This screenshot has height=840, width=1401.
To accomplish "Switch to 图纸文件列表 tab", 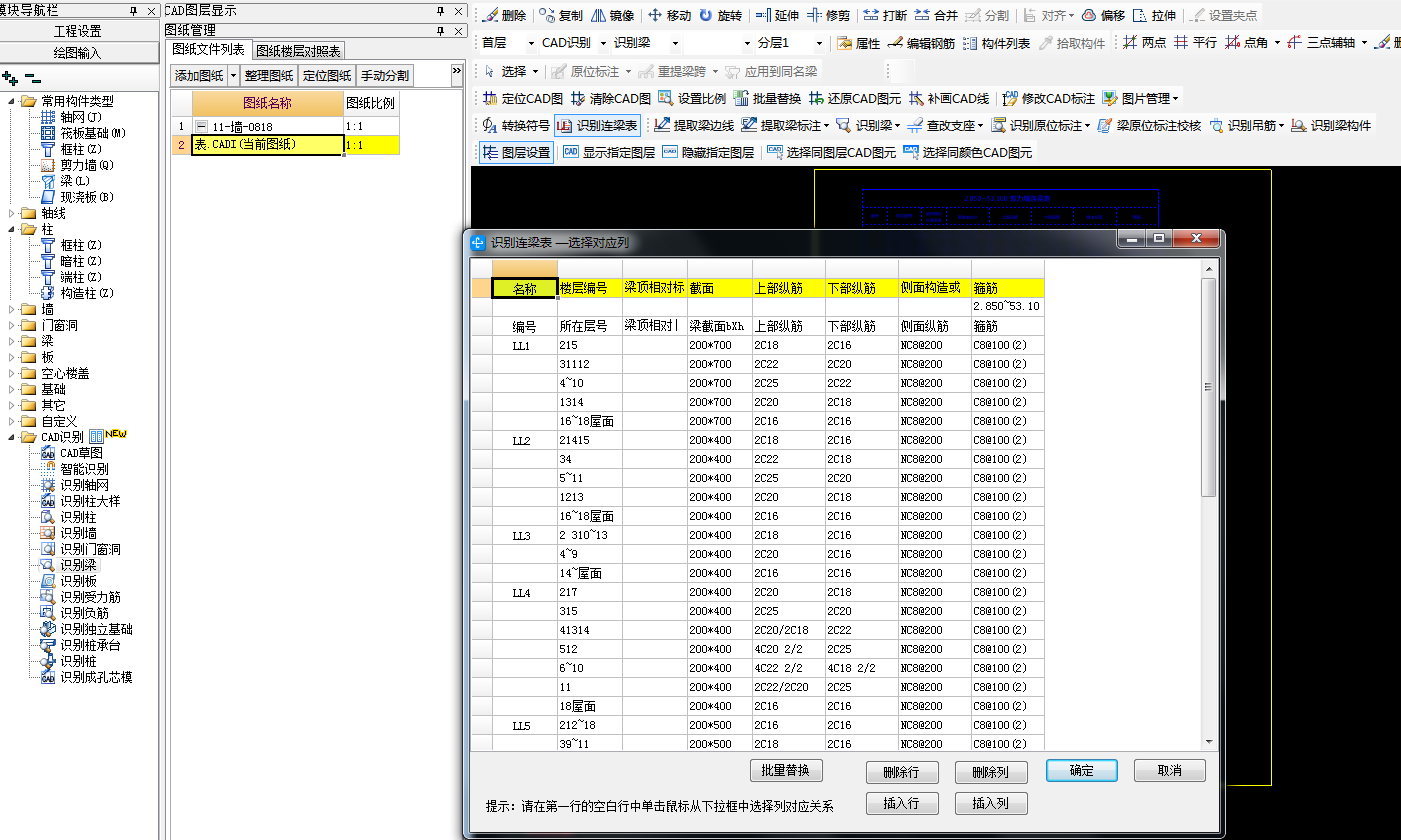I will [208, 50].
